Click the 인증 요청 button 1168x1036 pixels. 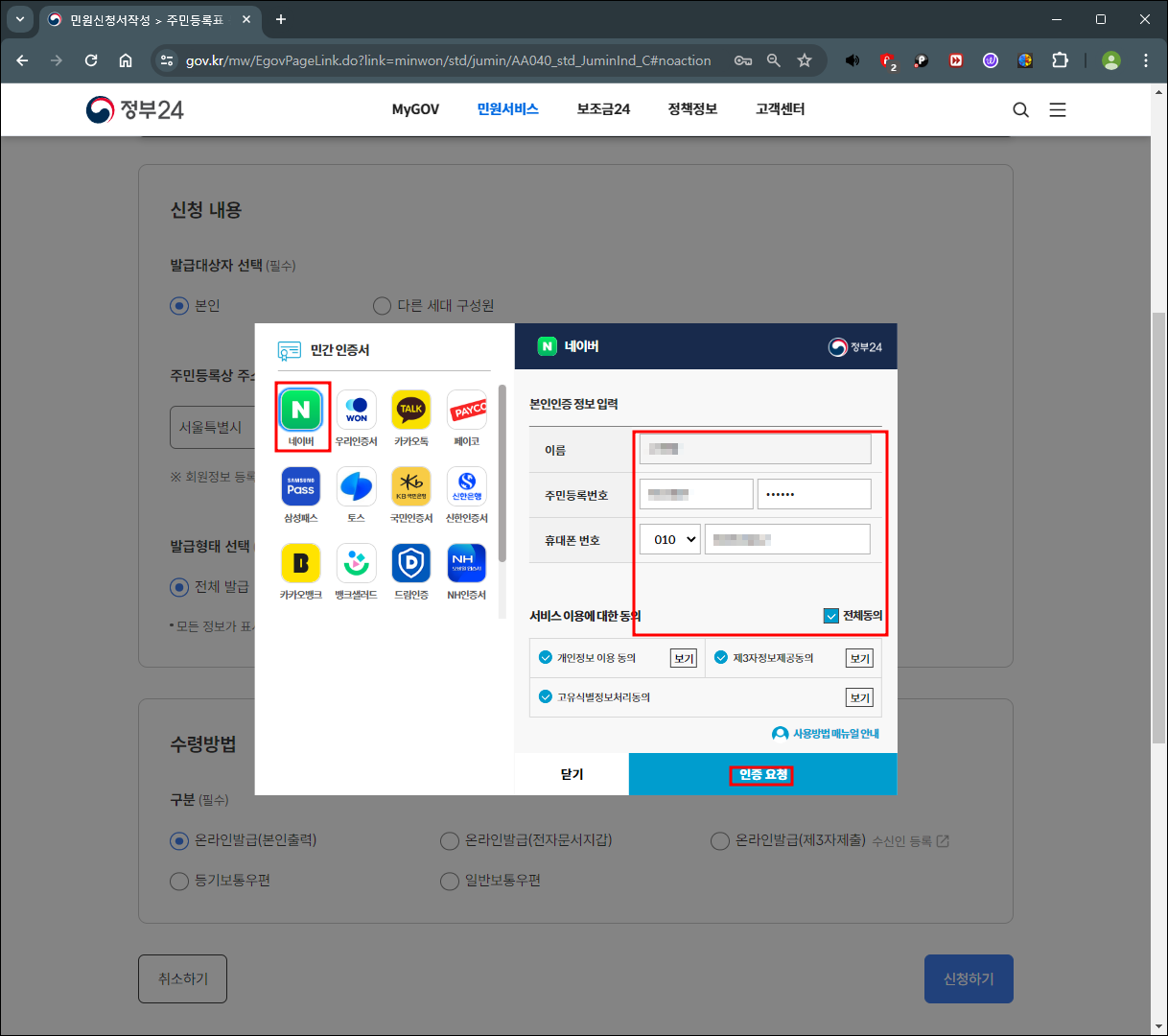click(x=762, y=774)
